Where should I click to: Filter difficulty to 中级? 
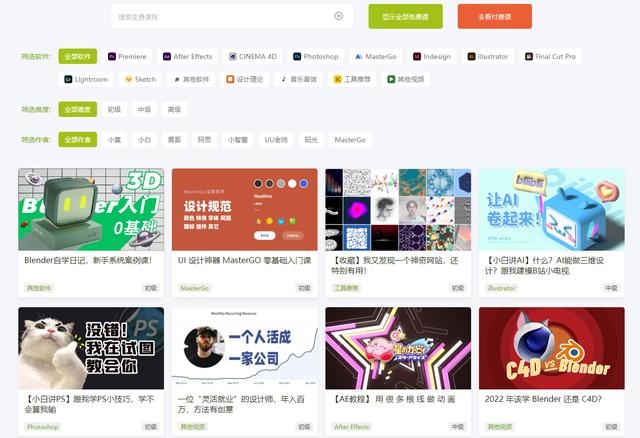[x=144, y=109]
